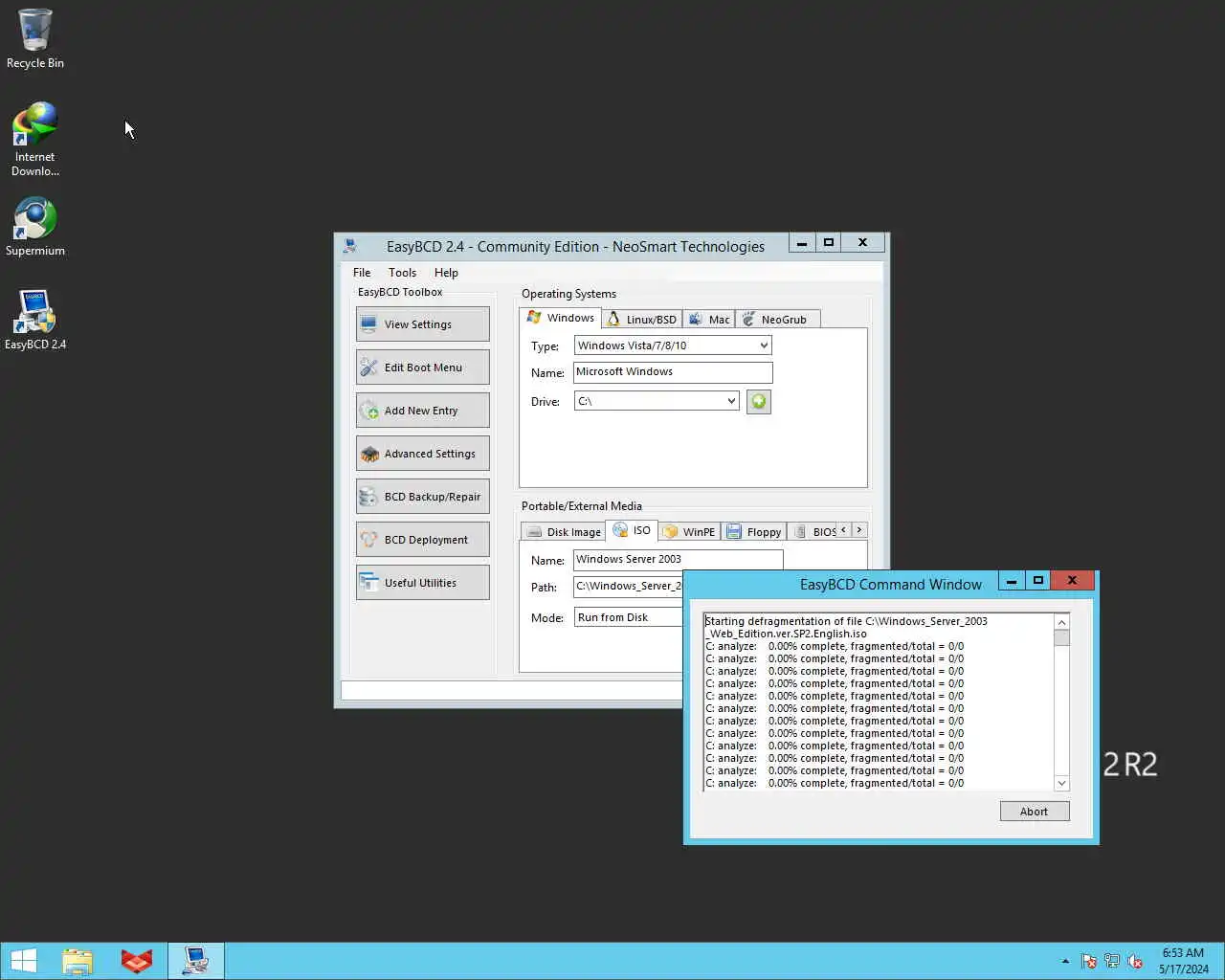Viewport: 1225px width, 980px height.
Task: Open Advanced Settings
Action: click(x=423, y=454)
